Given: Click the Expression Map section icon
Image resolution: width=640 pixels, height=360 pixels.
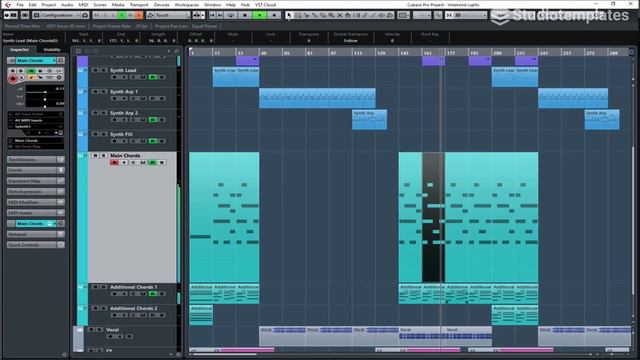Looking at the screenshot, I should coord(61,180).
